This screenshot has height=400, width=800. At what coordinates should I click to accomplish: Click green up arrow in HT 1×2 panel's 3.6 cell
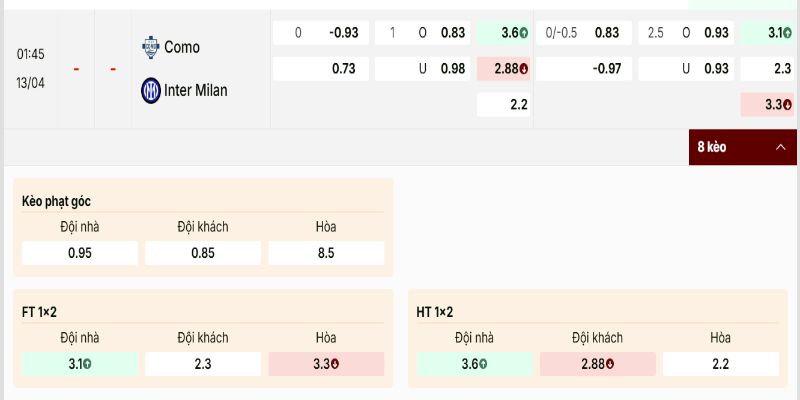point(483,364)
